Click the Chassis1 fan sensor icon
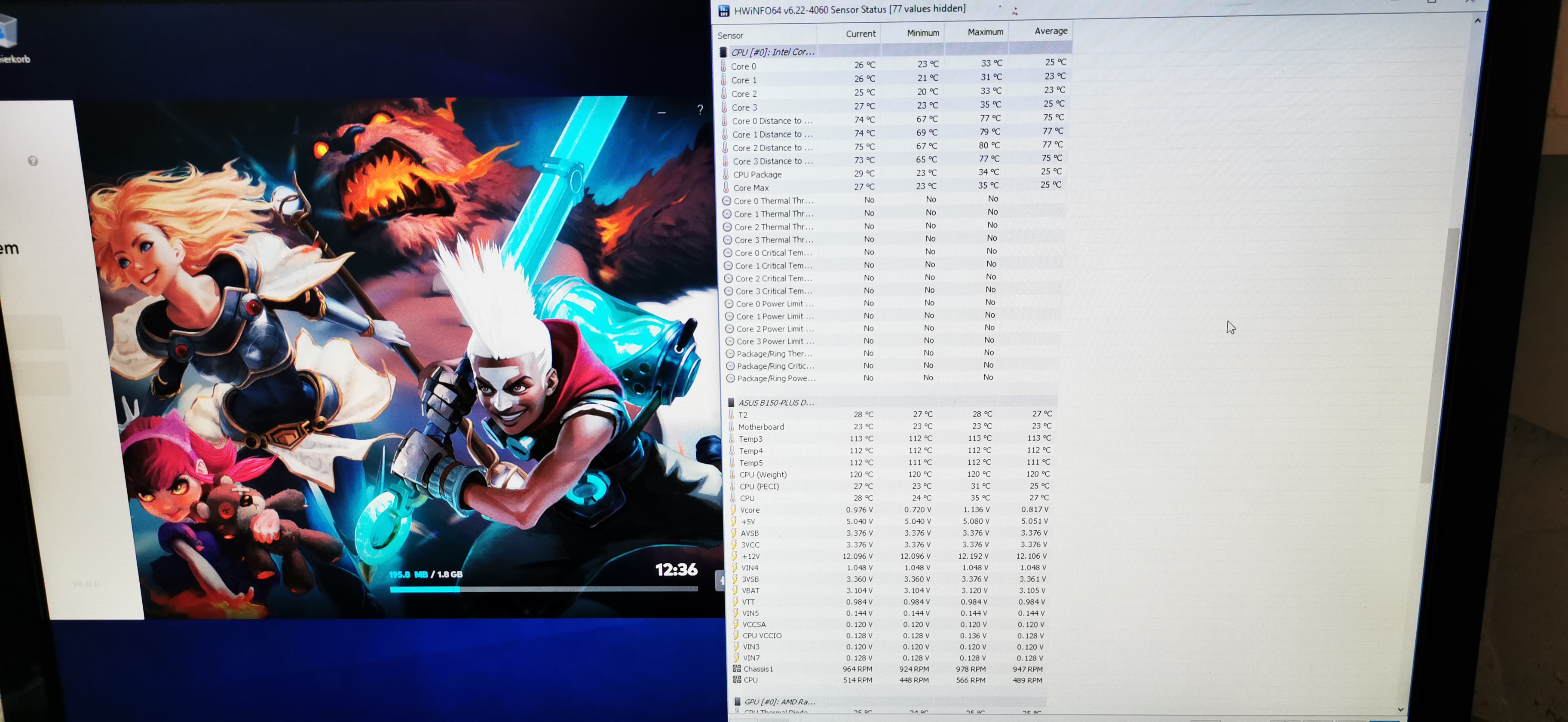 pos(737,668)
